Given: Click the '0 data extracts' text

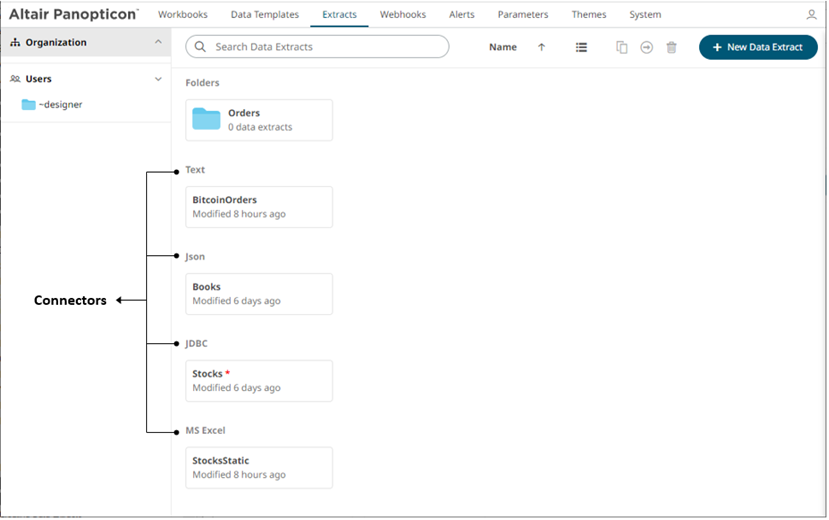Looking at the screenshot, I should point(260,127).
